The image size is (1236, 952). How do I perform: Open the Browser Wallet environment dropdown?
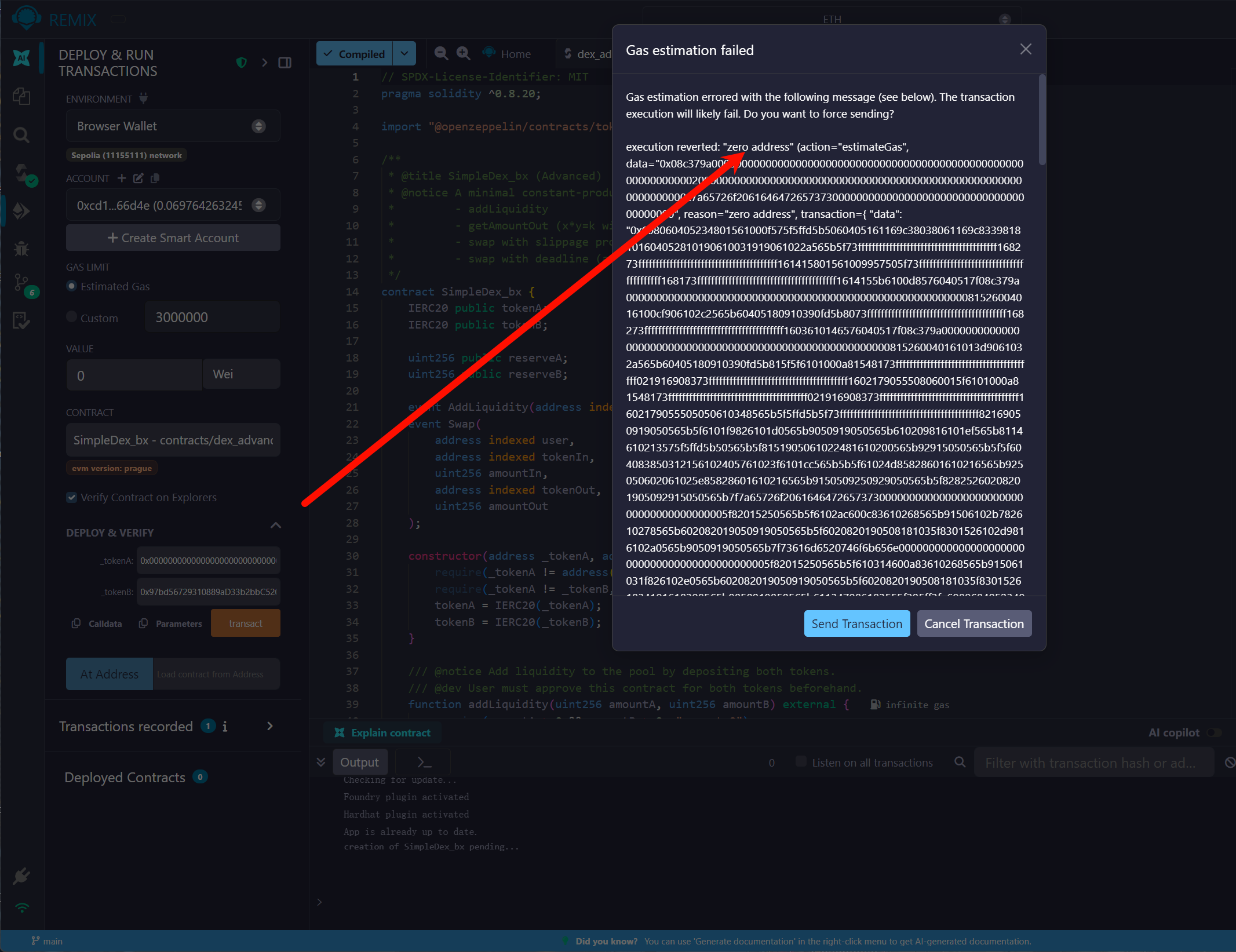(x=173, y=126)
